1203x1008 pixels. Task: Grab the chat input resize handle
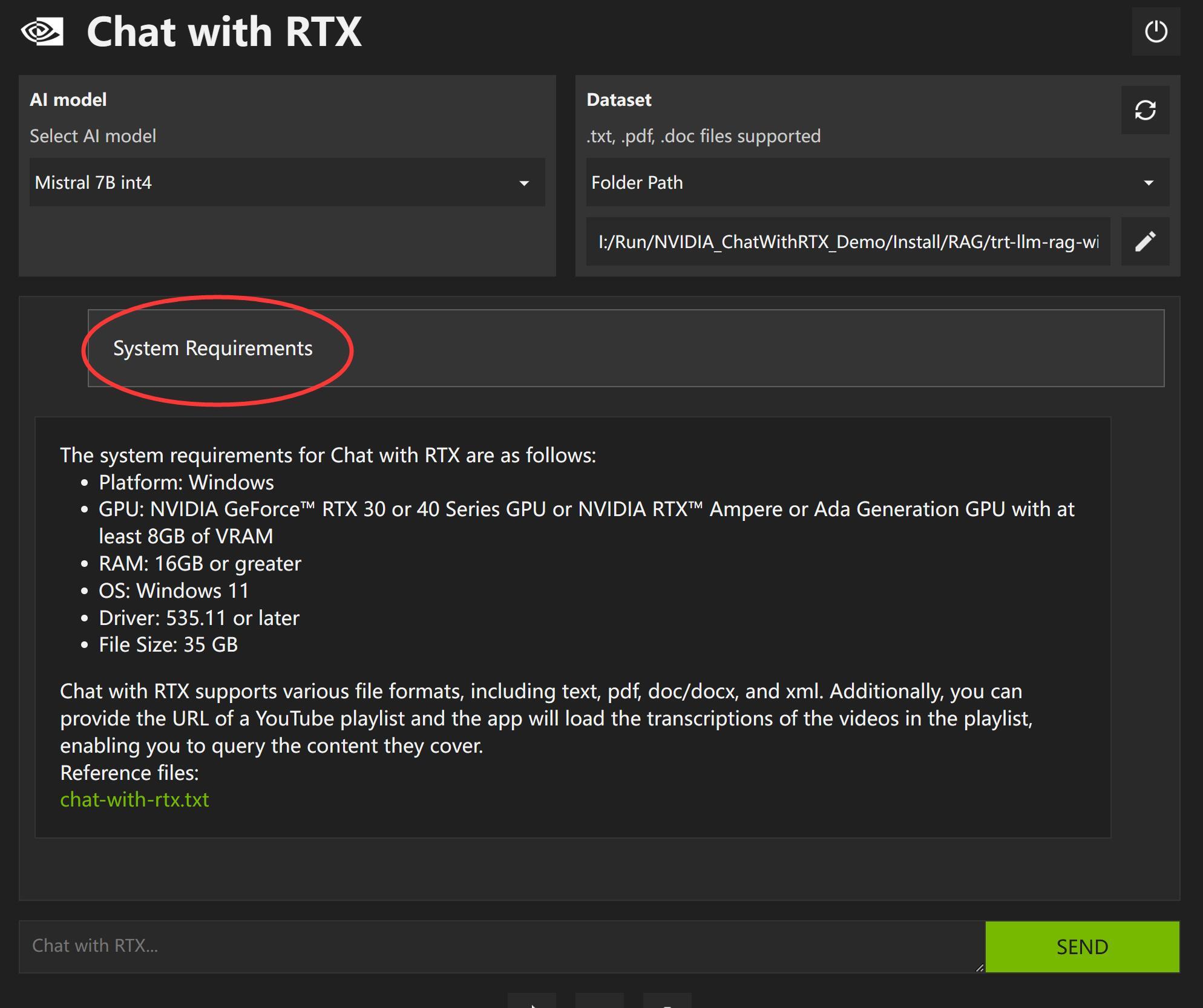979,967
